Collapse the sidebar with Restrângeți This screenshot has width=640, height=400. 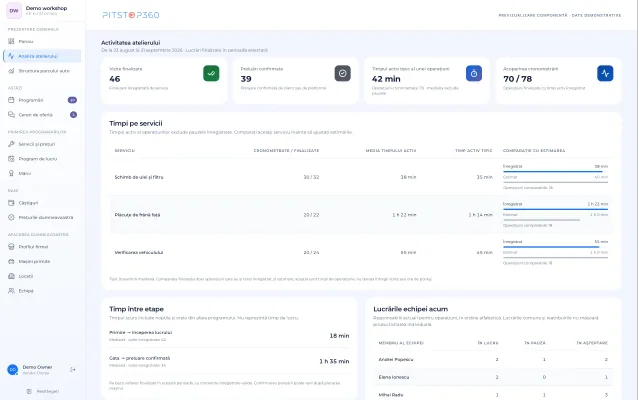(x=43, y=391)
